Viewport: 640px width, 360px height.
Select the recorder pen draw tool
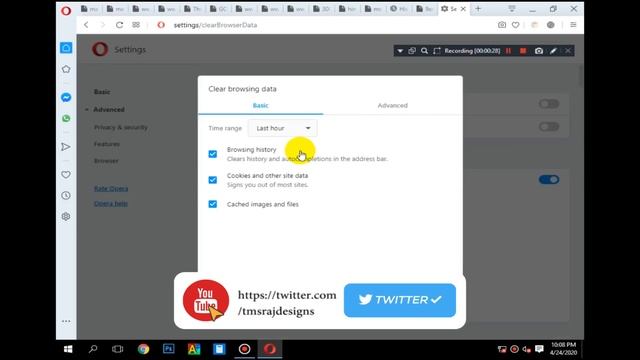[x=553, y=51]
